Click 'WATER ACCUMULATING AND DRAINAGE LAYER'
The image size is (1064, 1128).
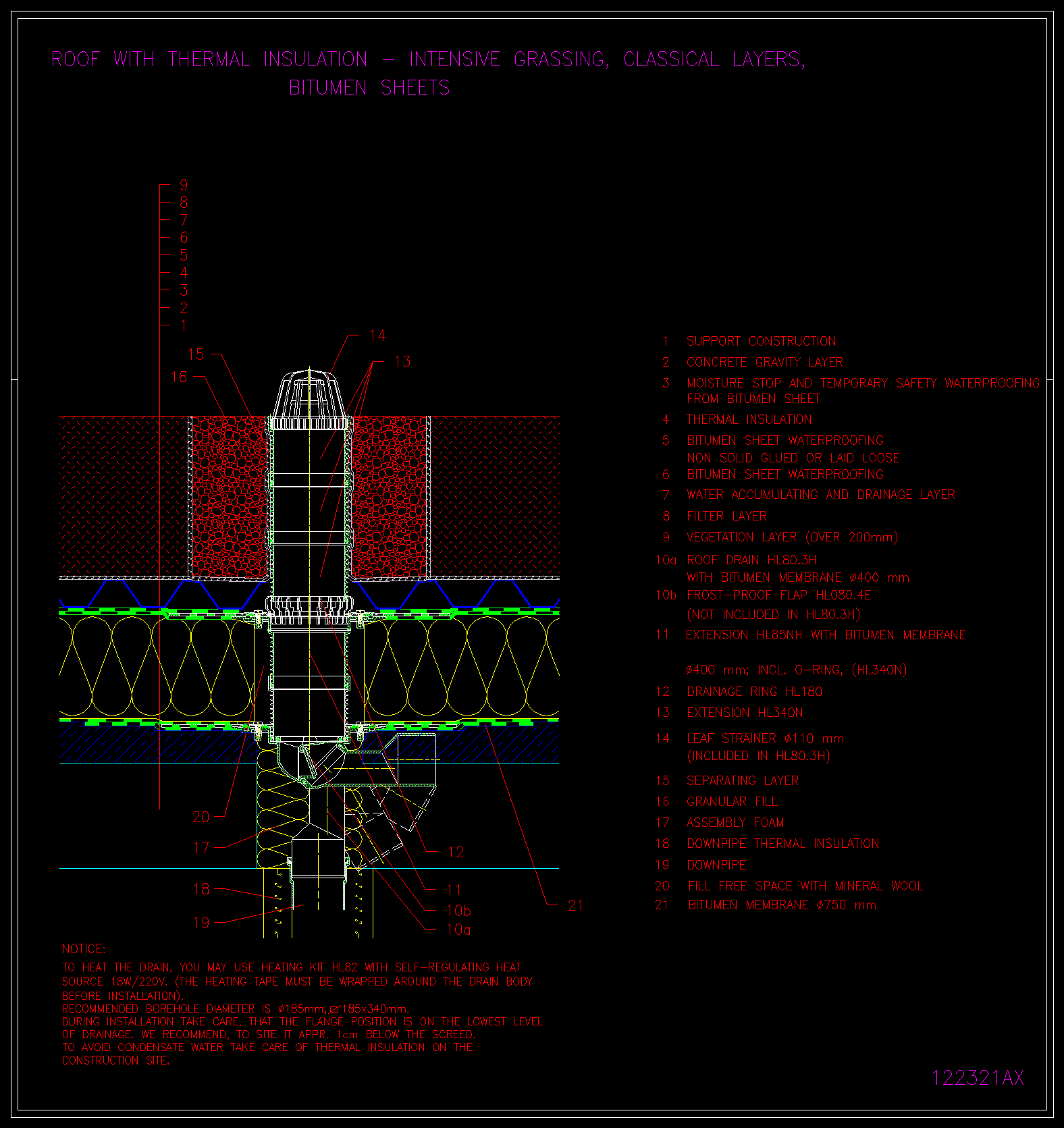tap(821, 494)
